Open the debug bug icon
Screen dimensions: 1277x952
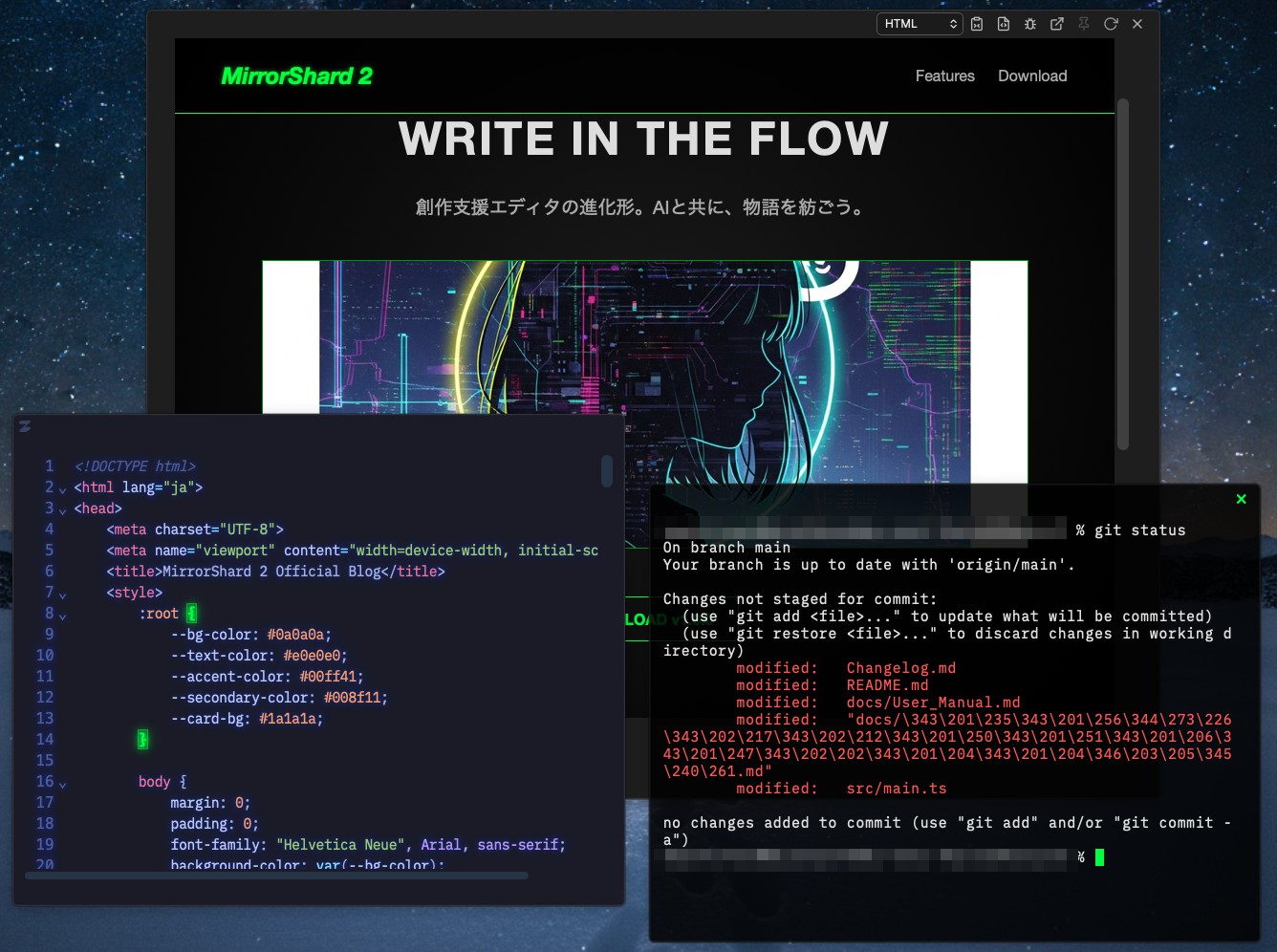(1030, 24)
